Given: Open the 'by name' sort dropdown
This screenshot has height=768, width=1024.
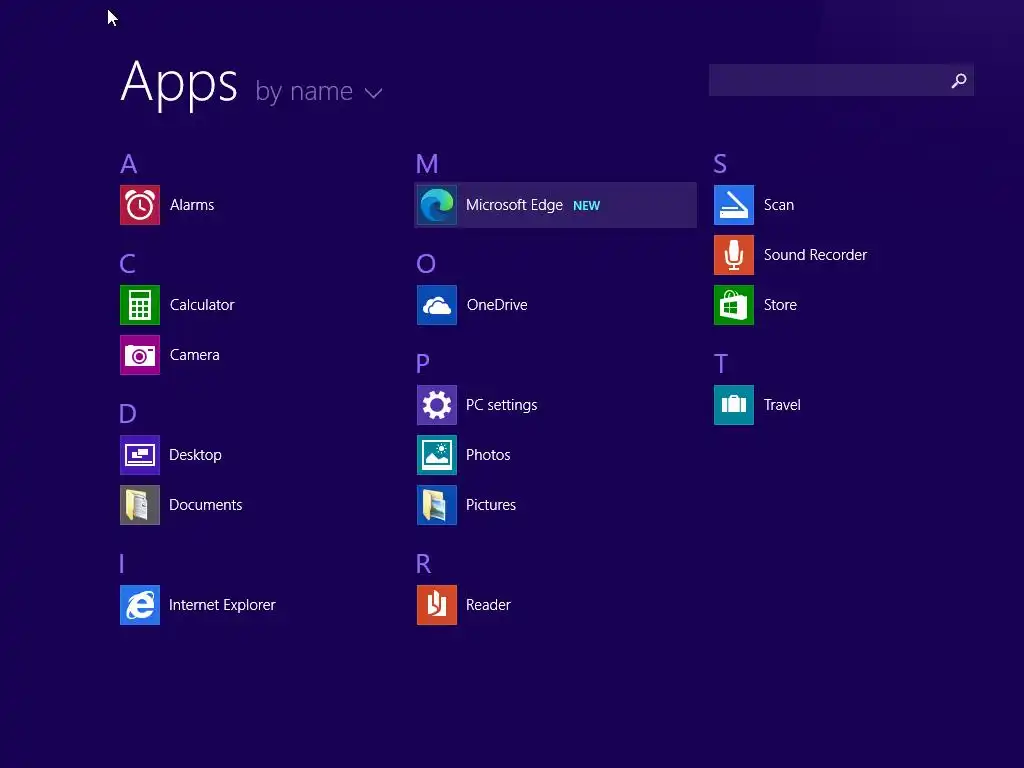Looking at the screenshot, I should 319,91.
